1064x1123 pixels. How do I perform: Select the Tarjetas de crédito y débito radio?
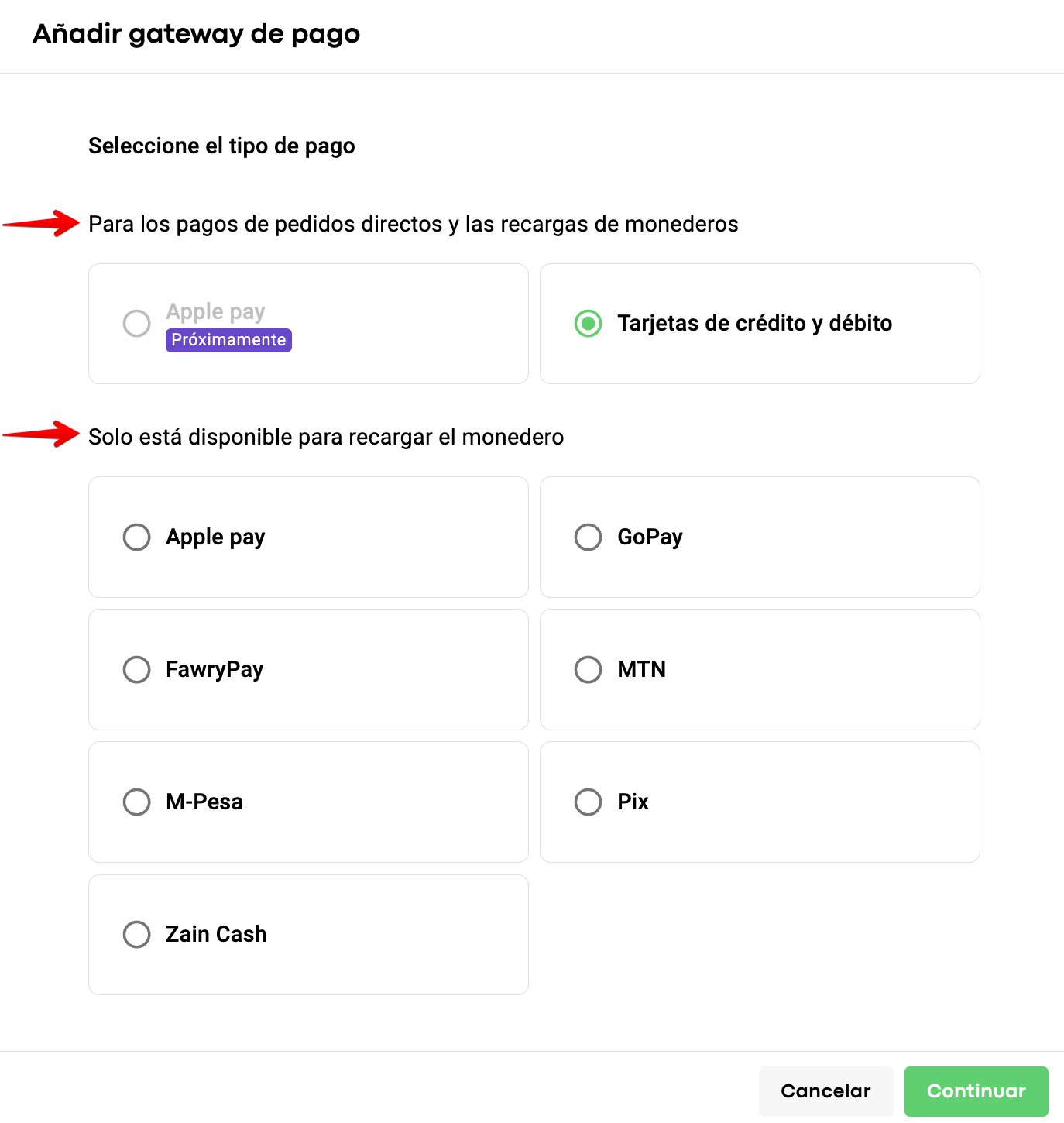589,323
